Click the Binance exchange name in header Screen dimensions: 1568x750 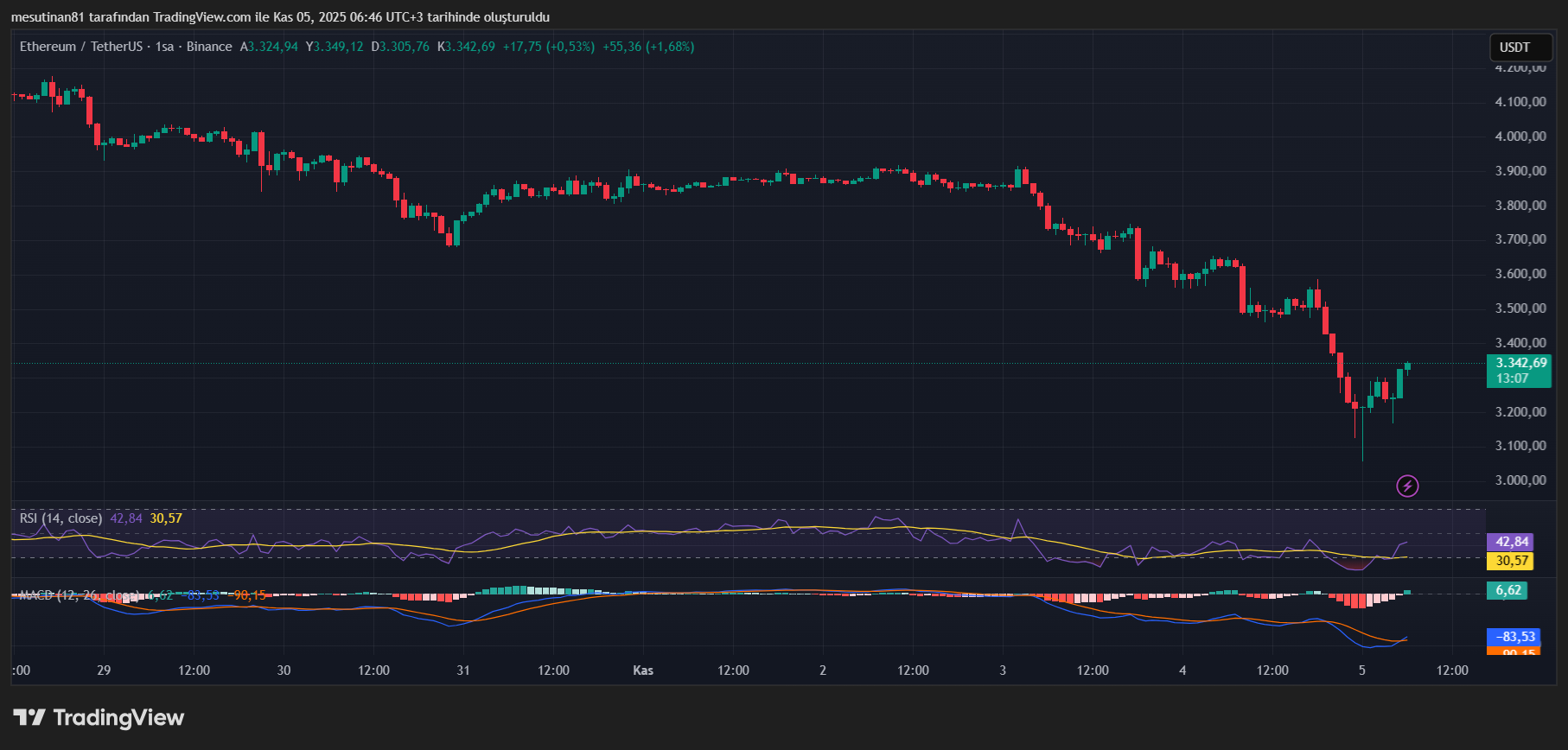tap(209, 47)
